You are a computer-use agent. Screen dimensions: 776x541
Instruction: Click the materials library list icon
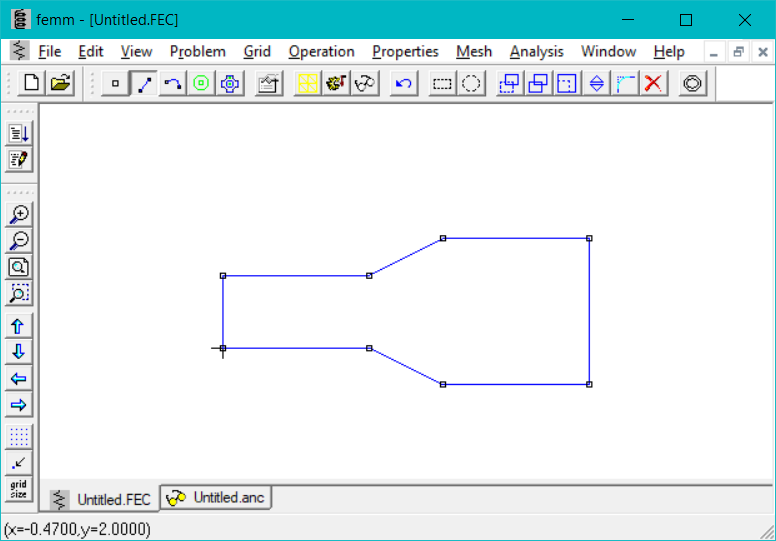point(19,133)
